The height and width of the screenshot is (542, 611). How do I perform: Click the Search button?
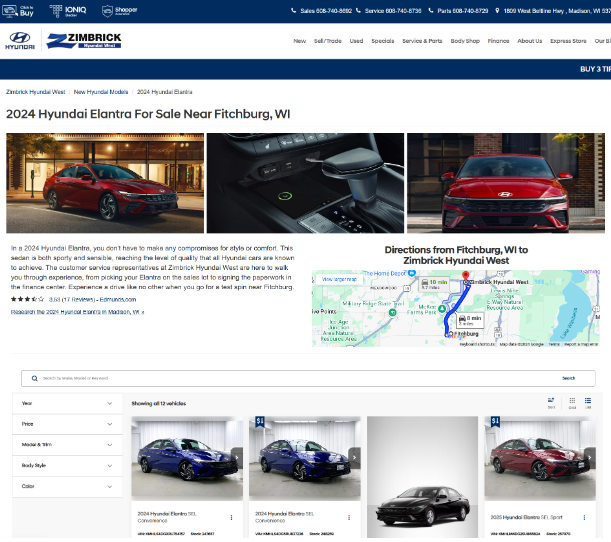(x=568, y=378)
